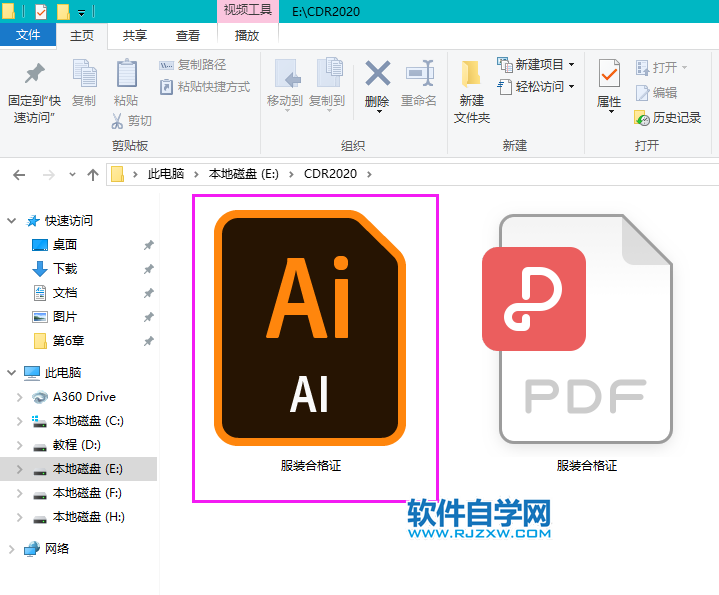Open the Properties checkmark icon
The width and height of the screenshot is (719, 595).
click(x=609, y=73)
